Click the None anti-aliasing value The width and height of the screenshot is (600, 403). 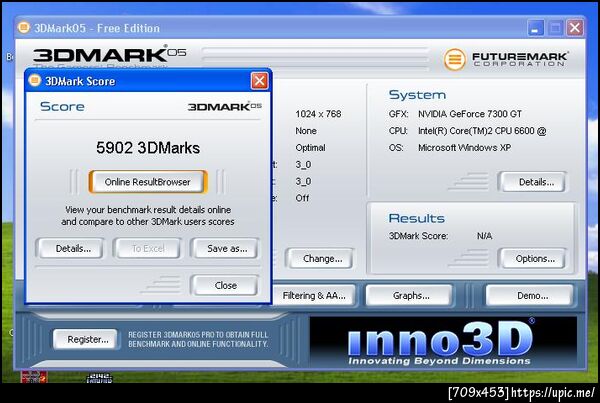306,131
